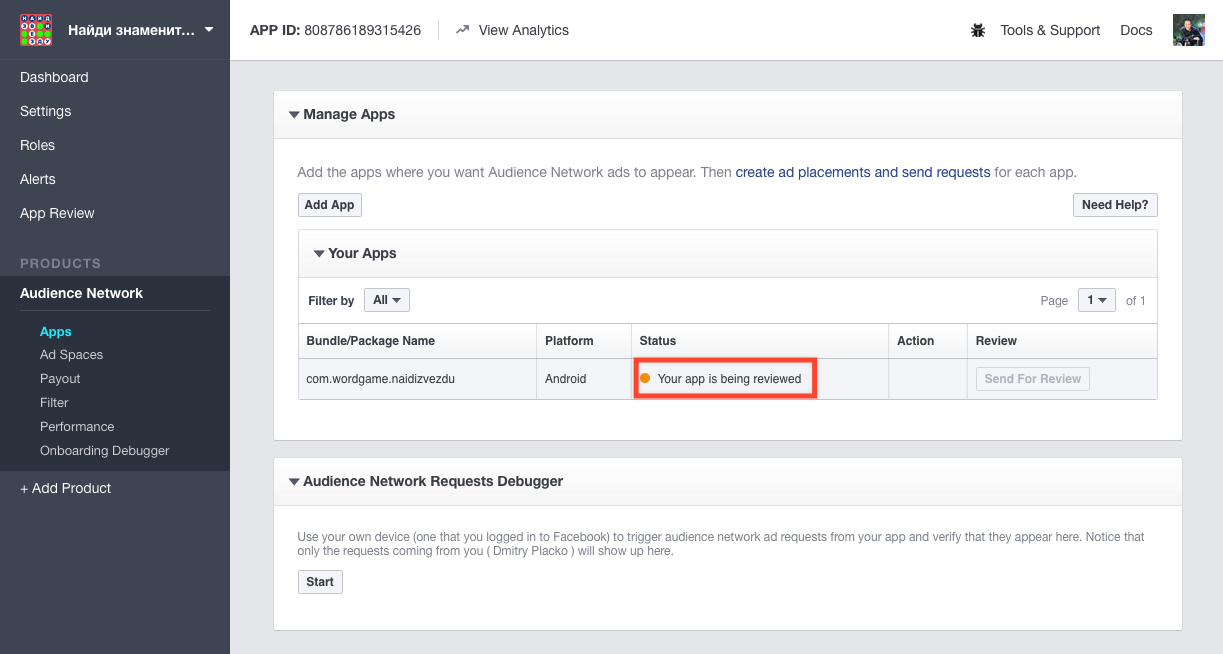Open Ad Spaces subsection
Image resolution: width=1223 pixels, height=654 pixels.
(71, 355)
